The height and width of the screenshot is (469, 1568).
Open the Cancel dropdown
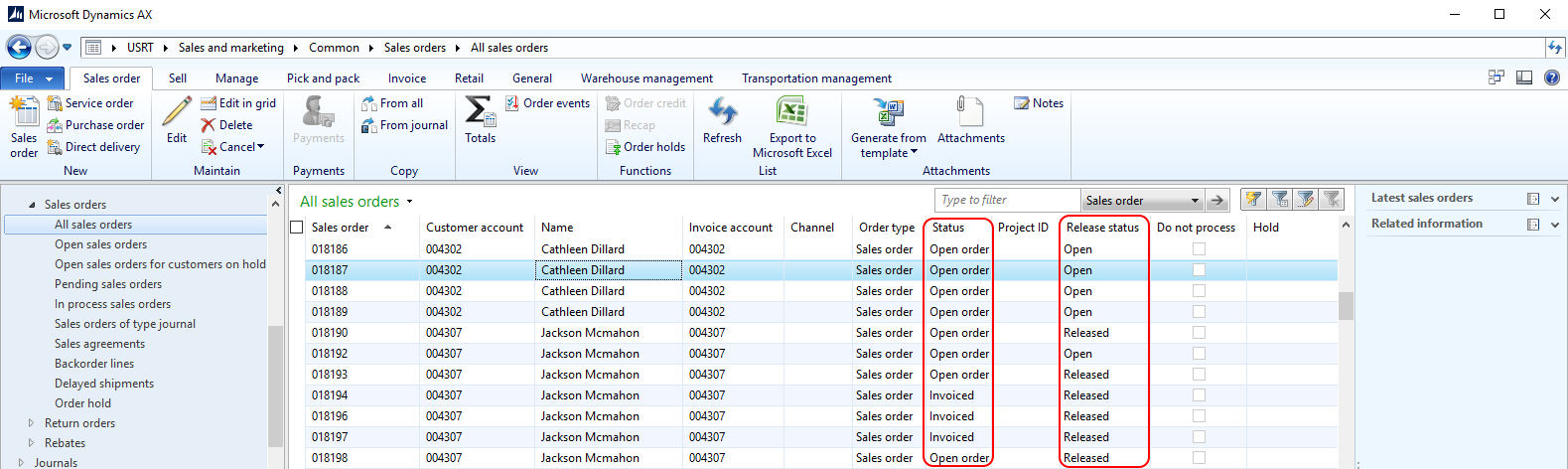(x=233, y=147)
